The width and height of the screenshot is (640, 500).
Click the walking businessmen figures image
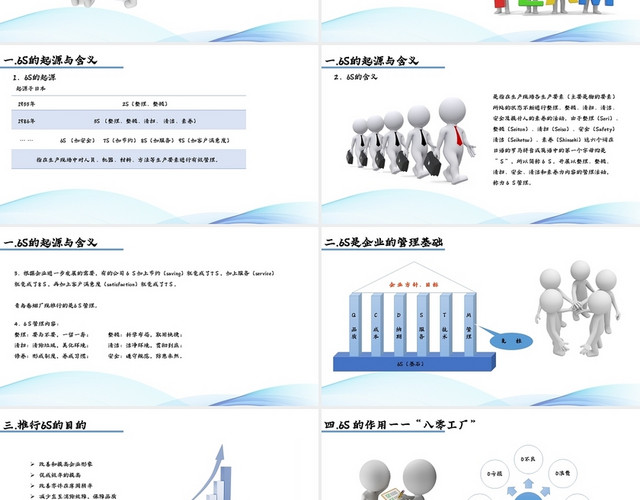pyautogui.click(x=410, y=141)
